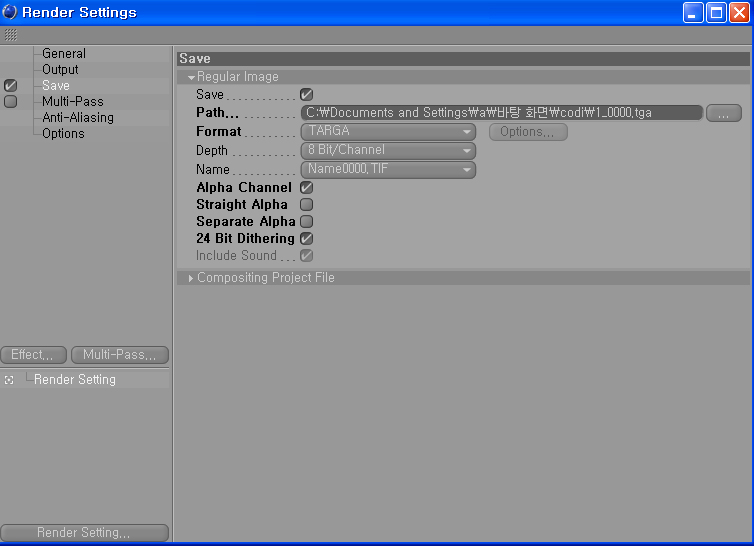
Task: Click the Render Setting target icon in list
Action: point(9,380)
